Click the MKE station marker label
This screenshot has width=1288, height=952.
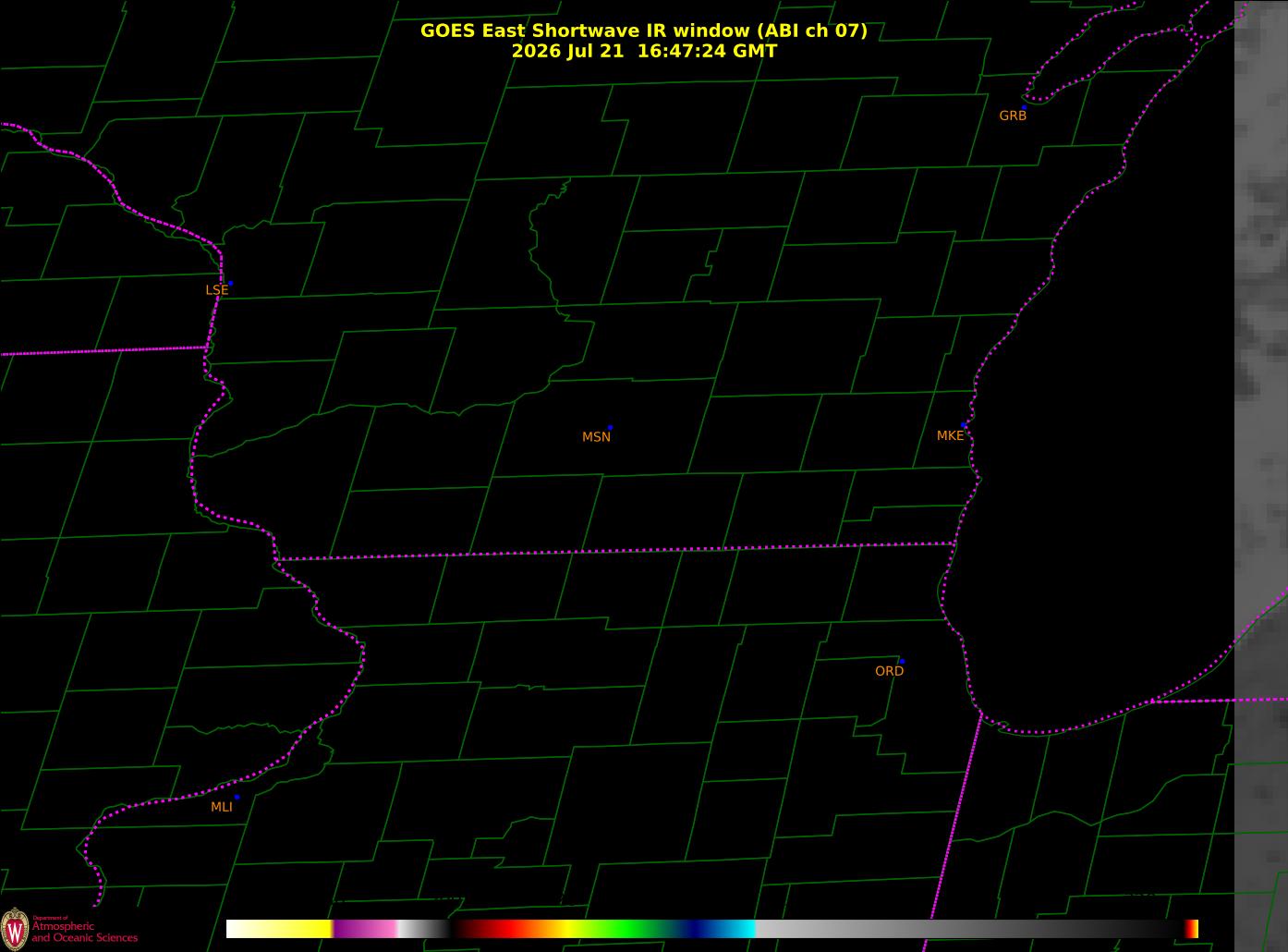[950, 436]
